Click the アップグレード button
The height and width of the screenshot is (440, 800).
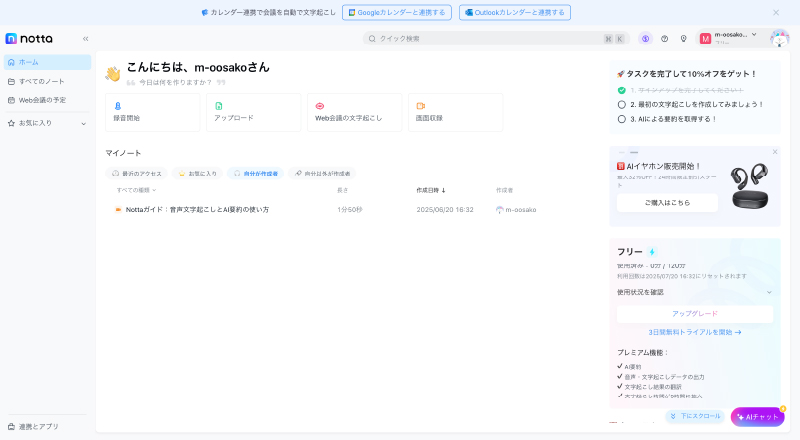[x=695, y=314]
